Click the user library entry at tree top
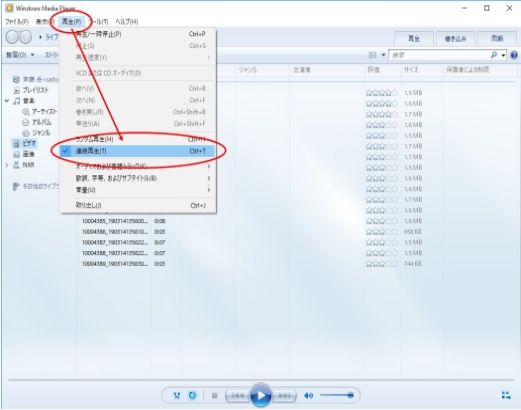The height and width of the screenshot is (410, 521). [36, 79]
